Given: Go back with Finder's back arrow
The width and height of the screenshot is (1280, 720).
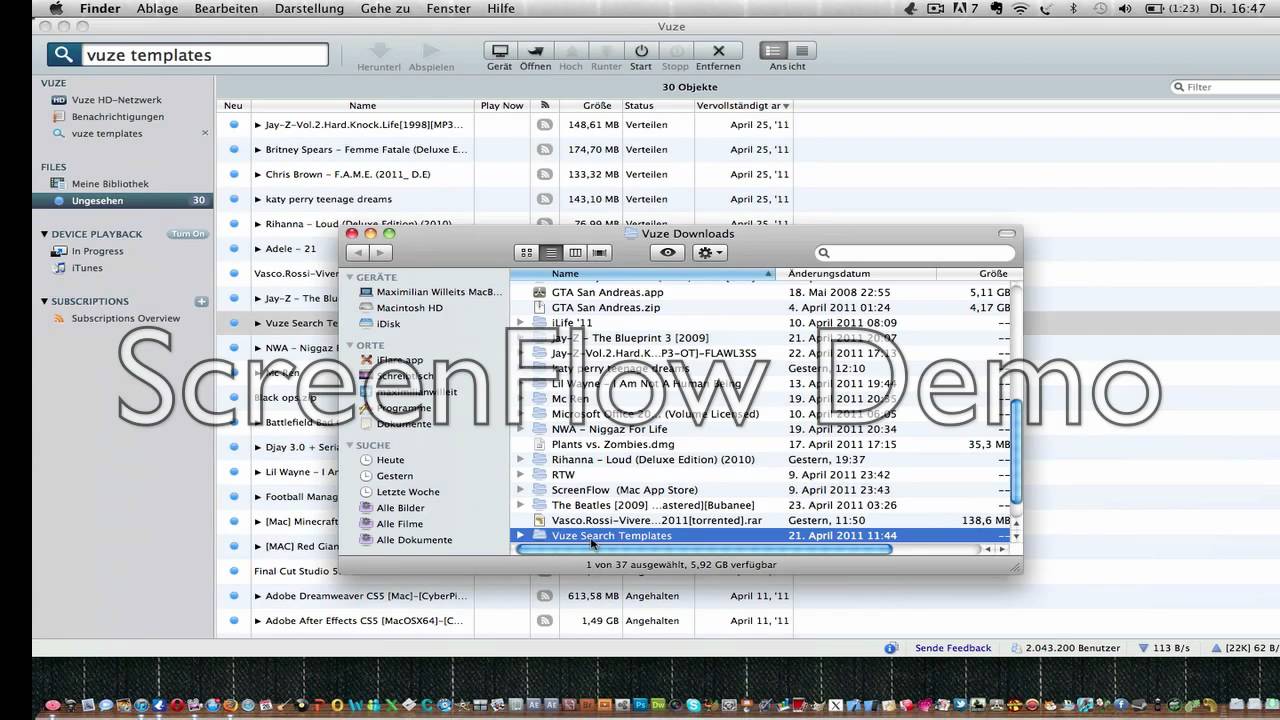Looking at the screenshot, I should click(x=358, y=253).
